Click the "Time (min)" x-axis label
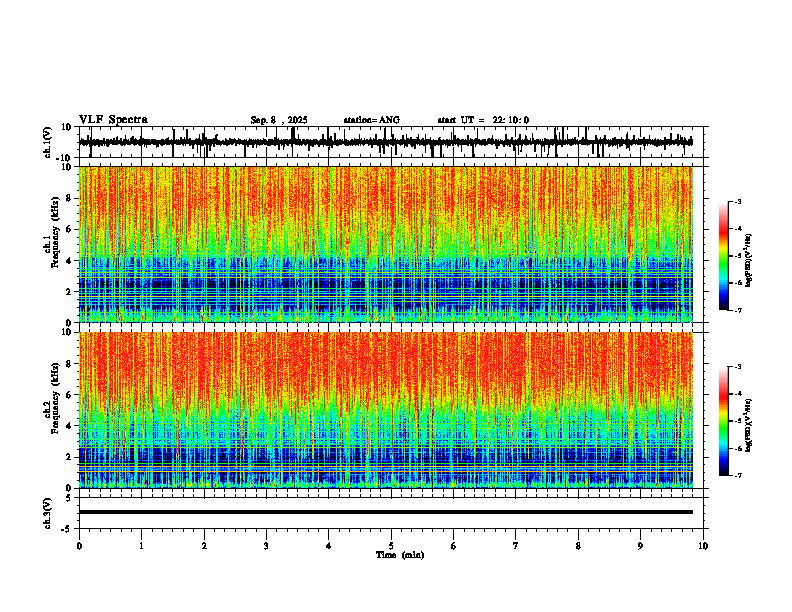792x612 pixels. 400,555
